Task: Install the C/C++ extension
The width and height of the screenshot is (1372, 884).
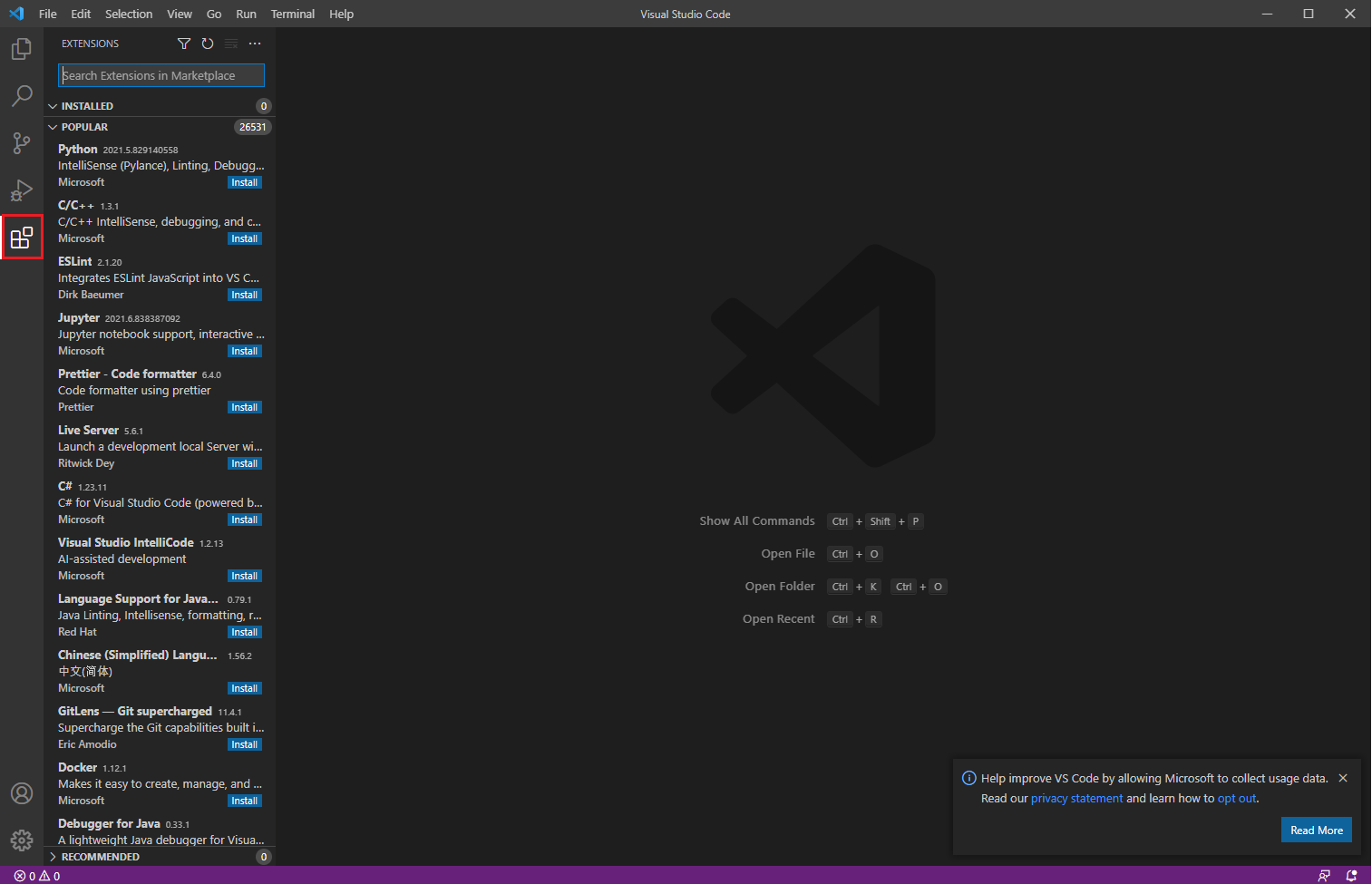Action: 245,238
